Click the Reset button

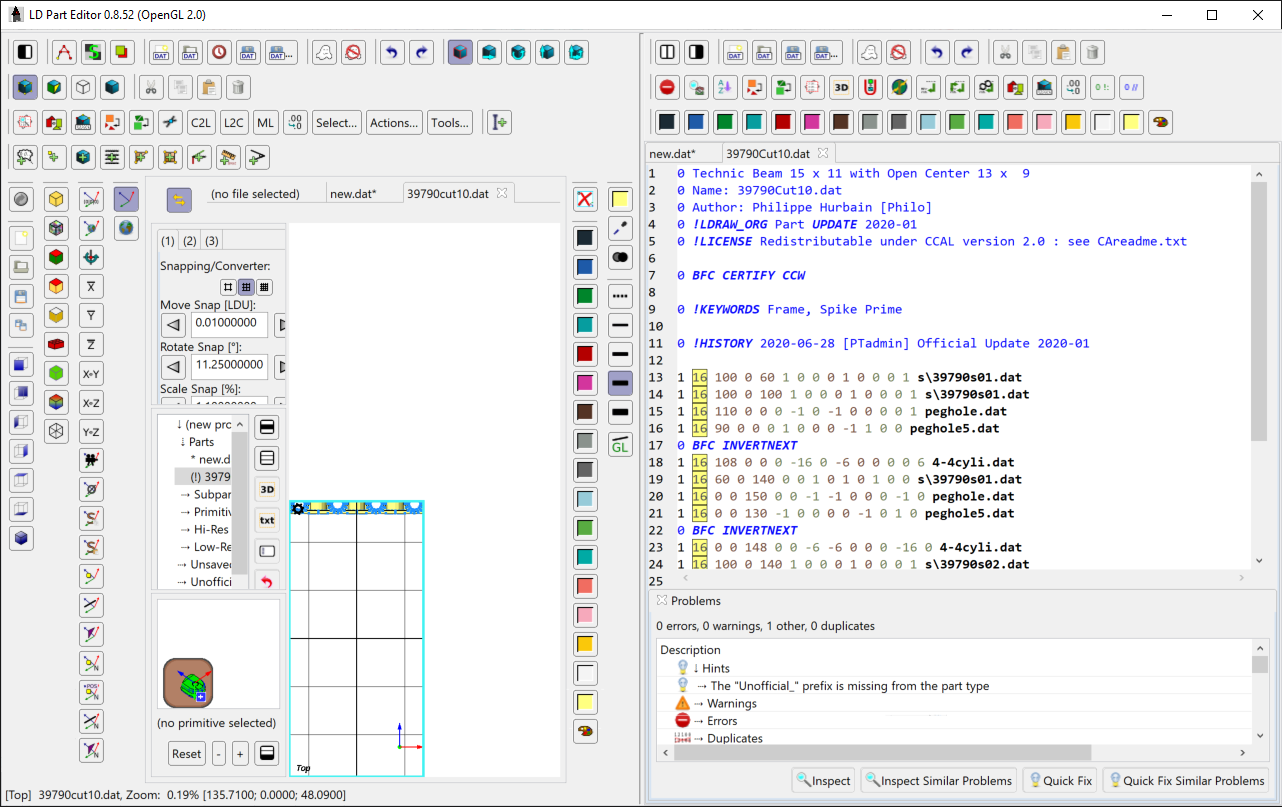pyautogui.click(x=187, y=754)
